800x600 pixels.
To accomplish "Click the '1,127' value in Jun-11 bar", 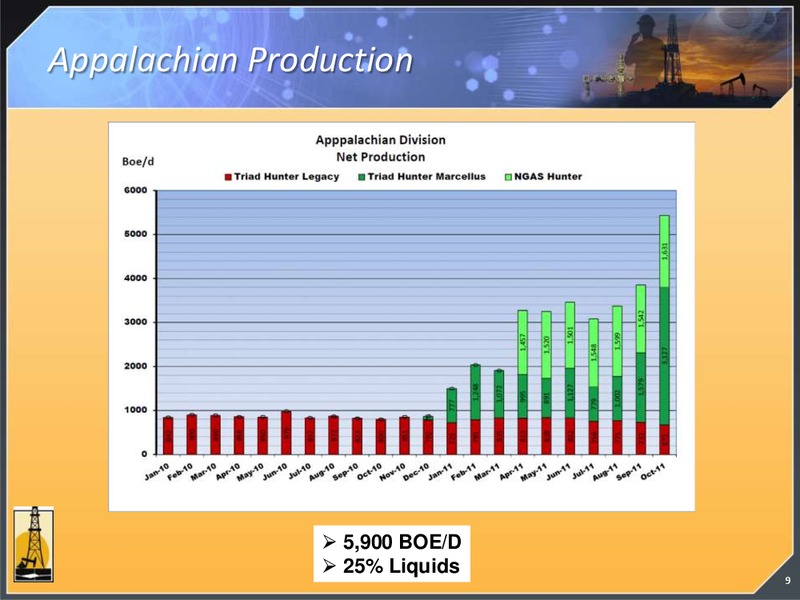I will pos(570,393).
